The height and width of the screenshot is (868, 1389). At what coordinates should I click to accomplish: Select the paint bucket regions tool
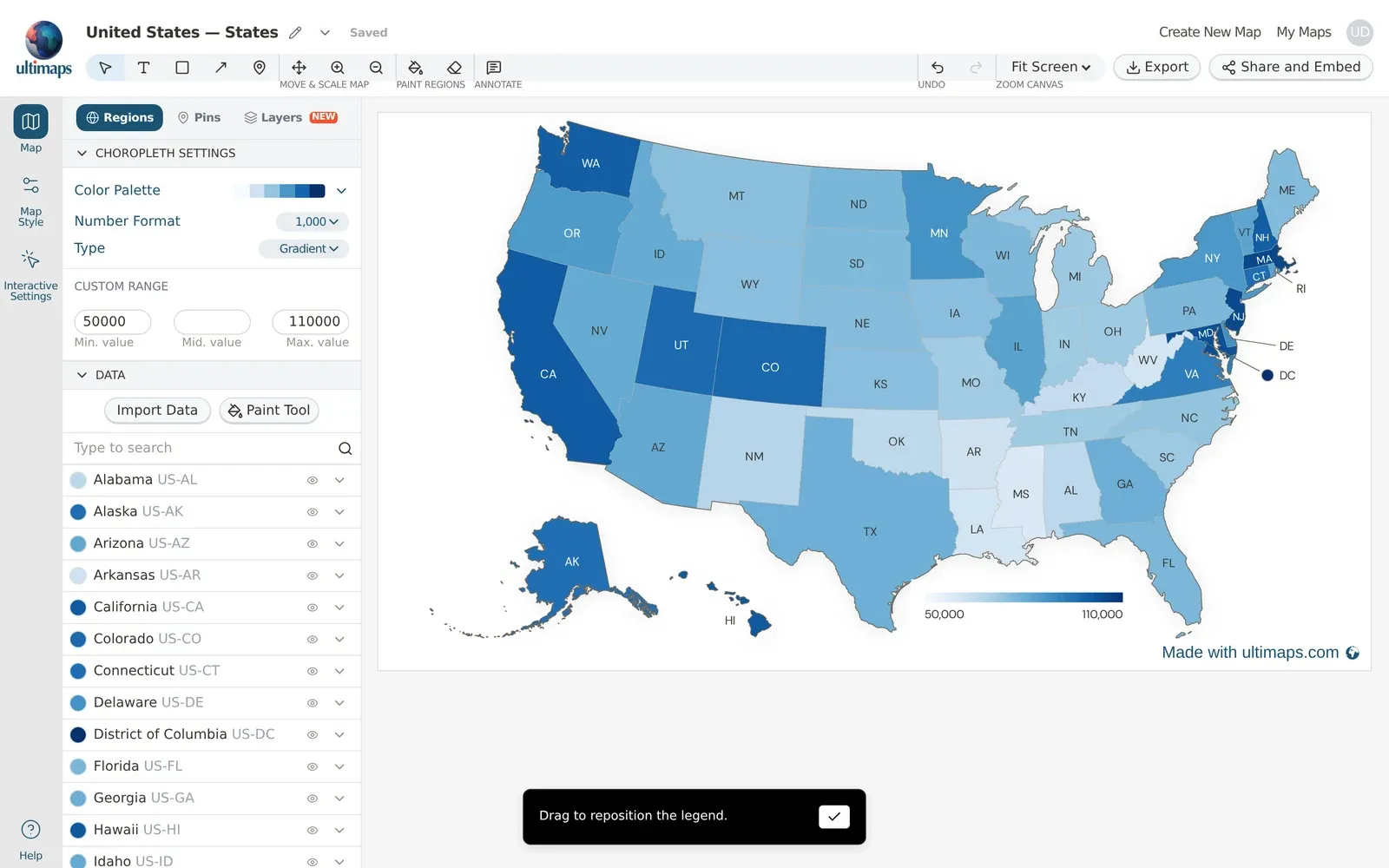click(415, 68)
